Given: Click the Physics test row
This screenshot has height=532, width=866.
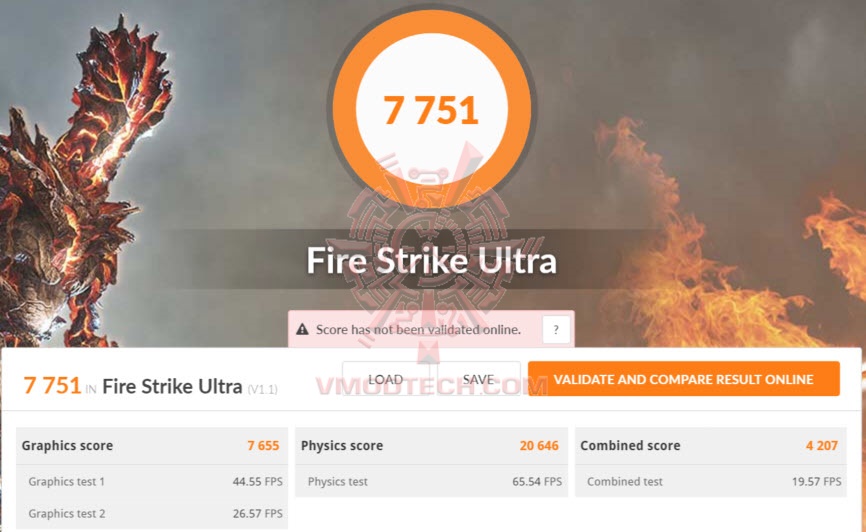Looking at the screenshot, I should (x=431, y=481).
